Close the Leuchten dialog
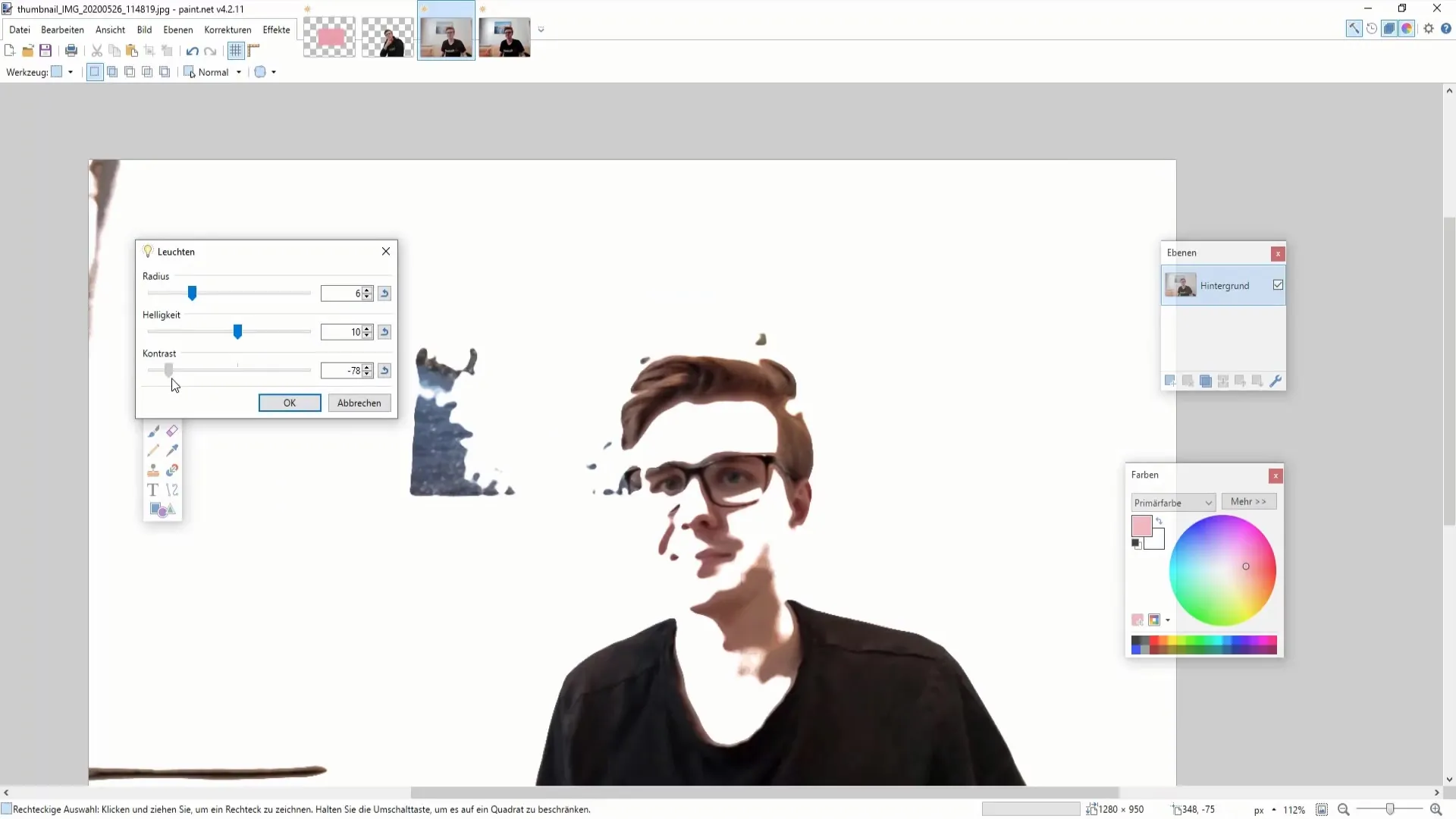 (386, 251)
